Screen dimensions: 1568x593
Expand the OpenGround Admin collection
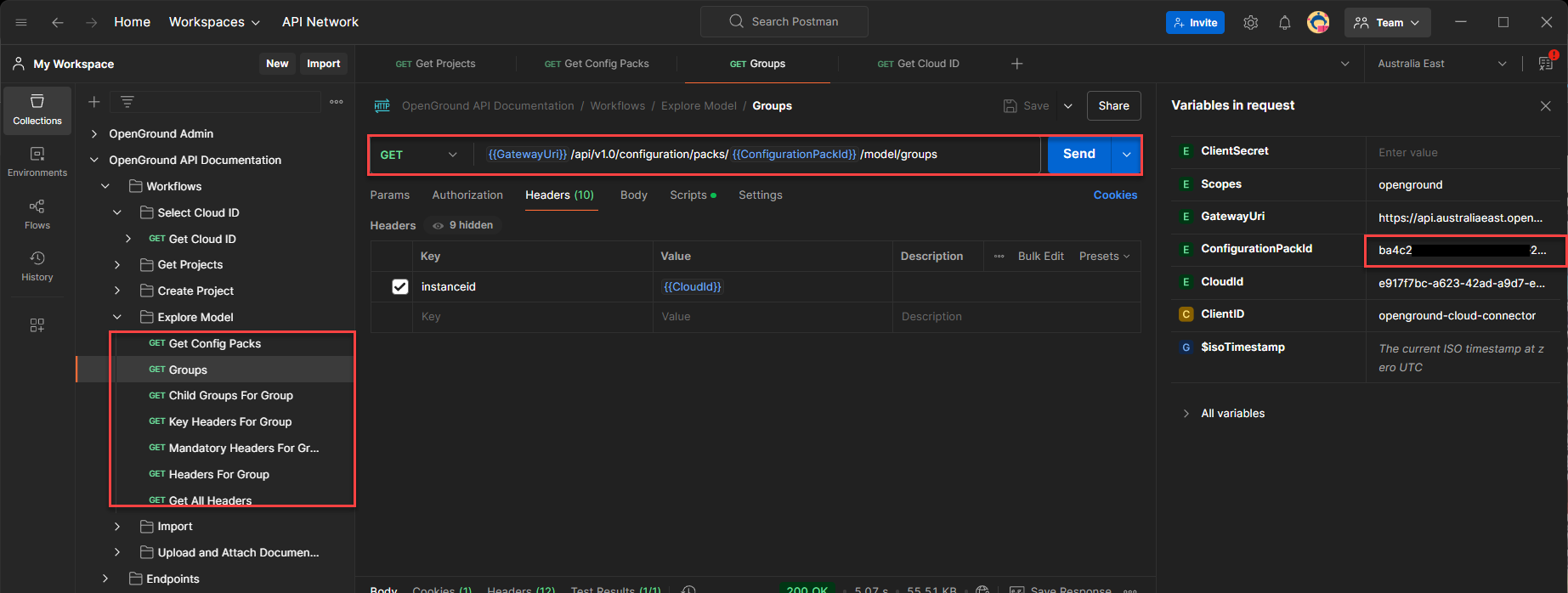click(94, 134)
